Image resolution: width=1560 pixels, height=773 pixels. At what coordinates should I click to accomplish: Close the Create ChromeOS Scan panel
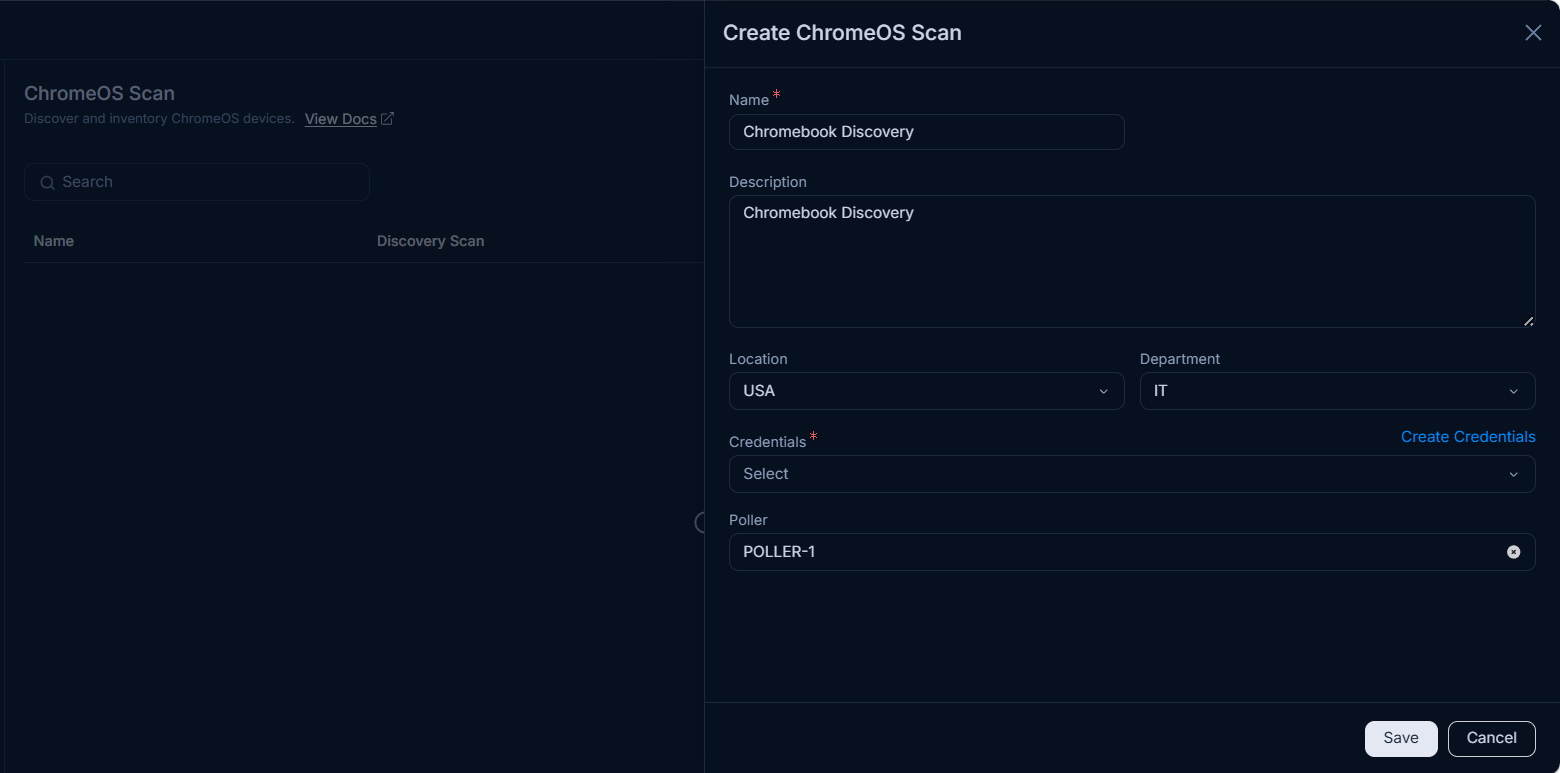(x=1533, y=33)
